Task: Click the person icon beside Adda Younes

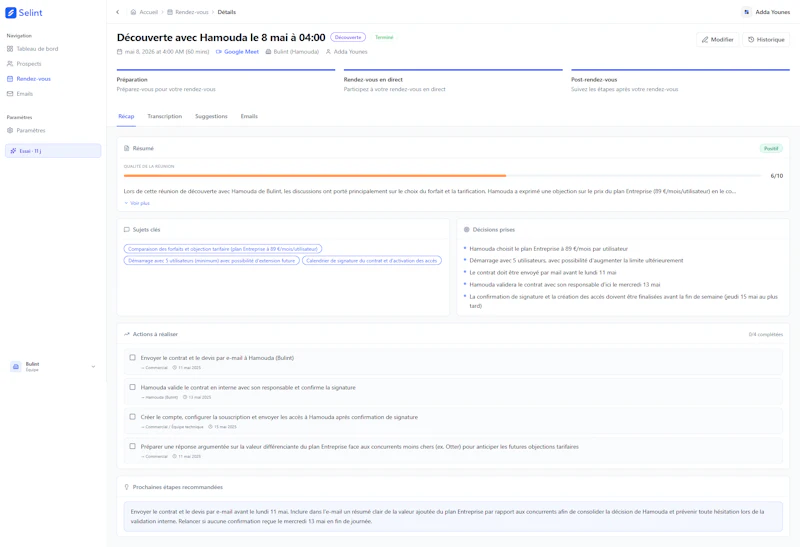Action: (329, 52)
